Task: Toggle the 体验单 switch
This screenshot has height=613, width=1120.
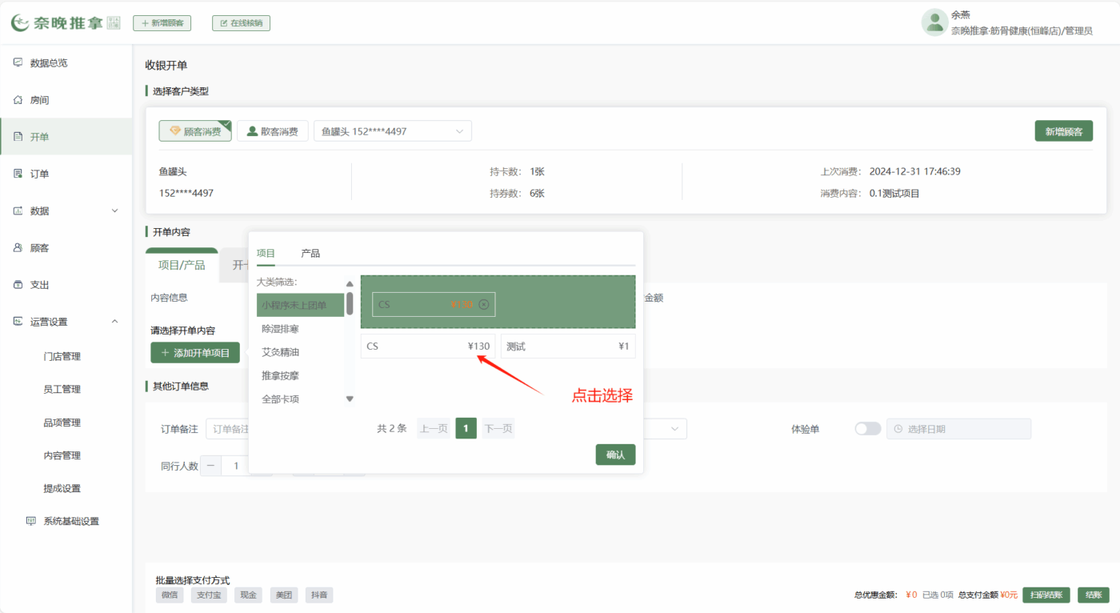Action: (x=868, y=429)
